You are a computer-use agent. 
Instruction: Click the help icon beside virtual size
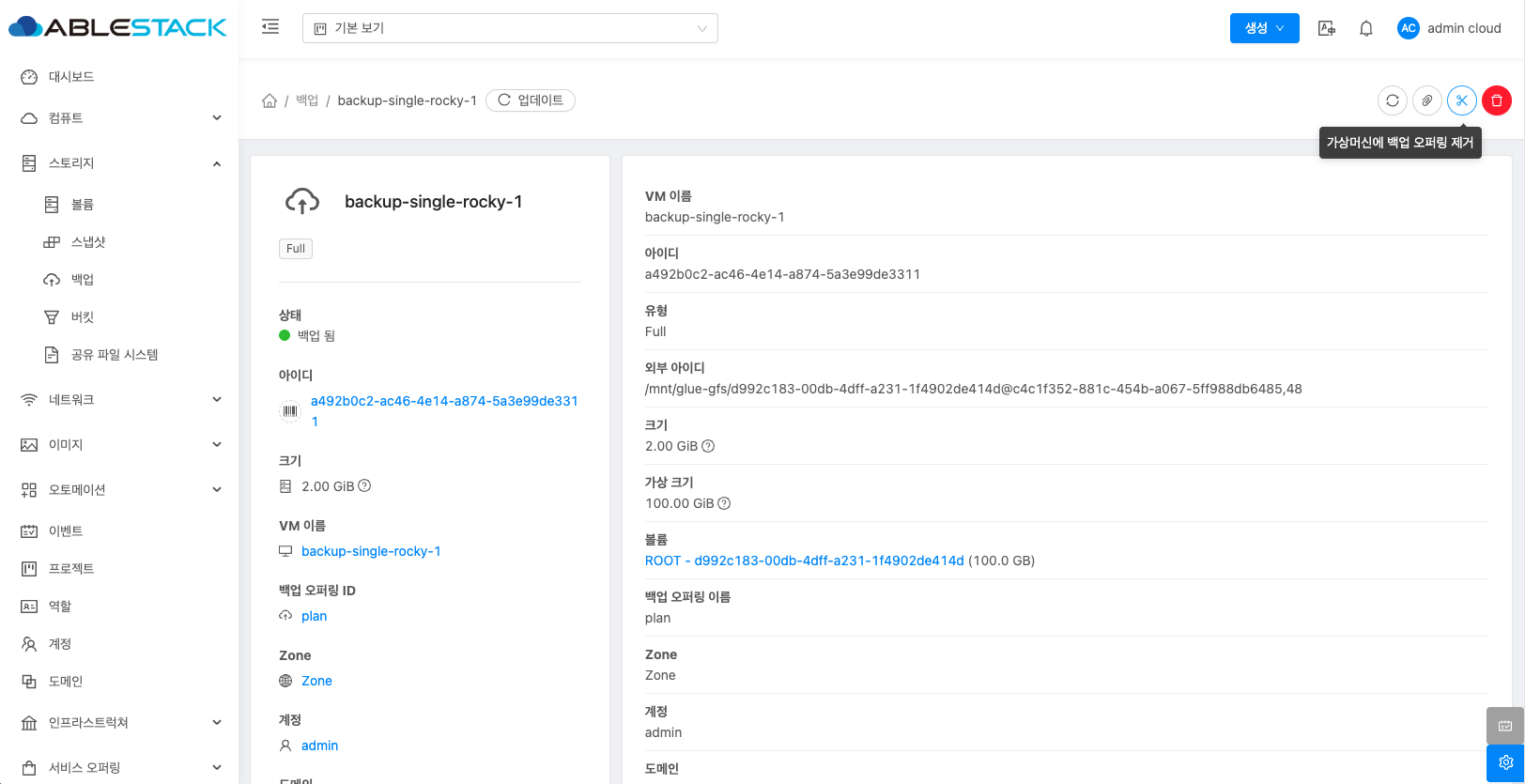724,503
